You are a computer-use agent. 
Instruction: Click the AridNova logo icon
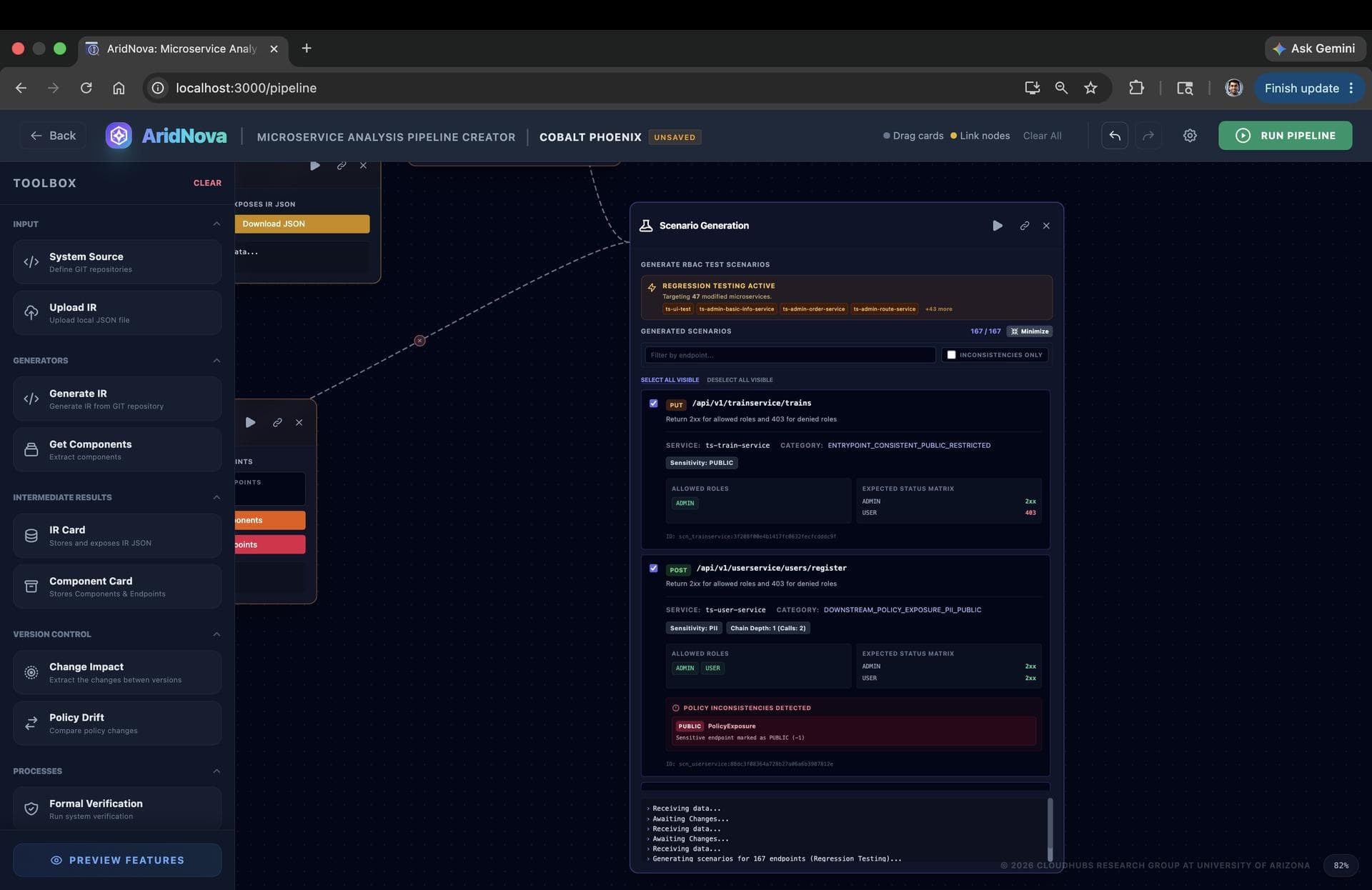tap(119, 136)
